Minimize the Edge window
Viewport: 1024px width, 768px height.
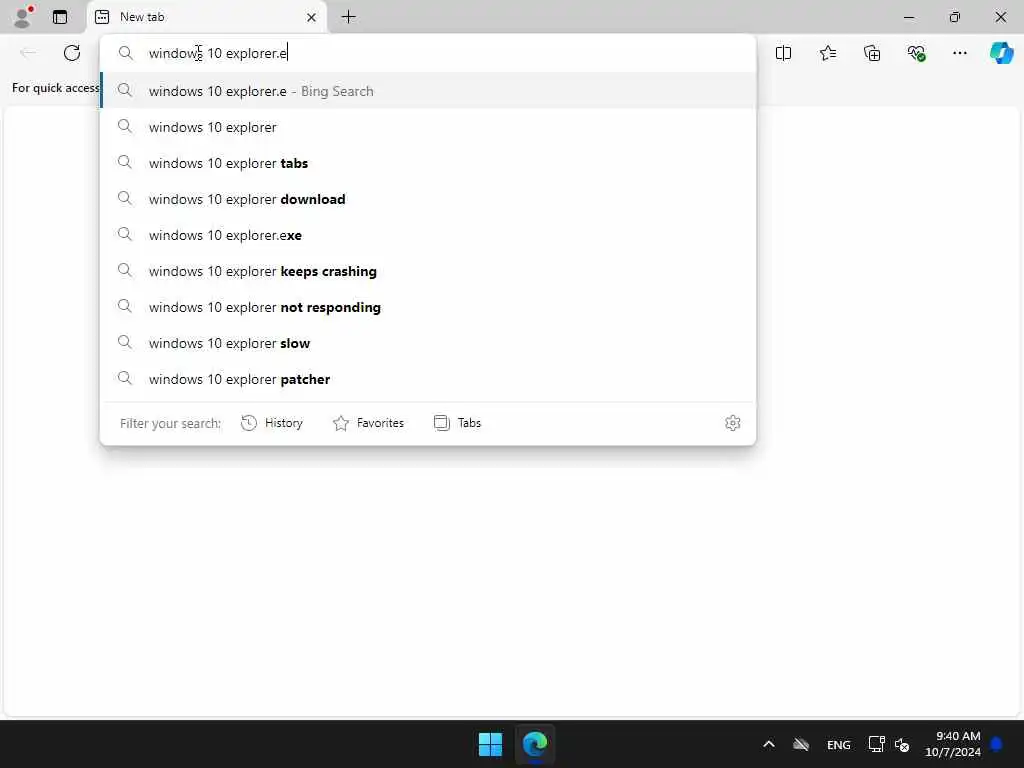908,17
